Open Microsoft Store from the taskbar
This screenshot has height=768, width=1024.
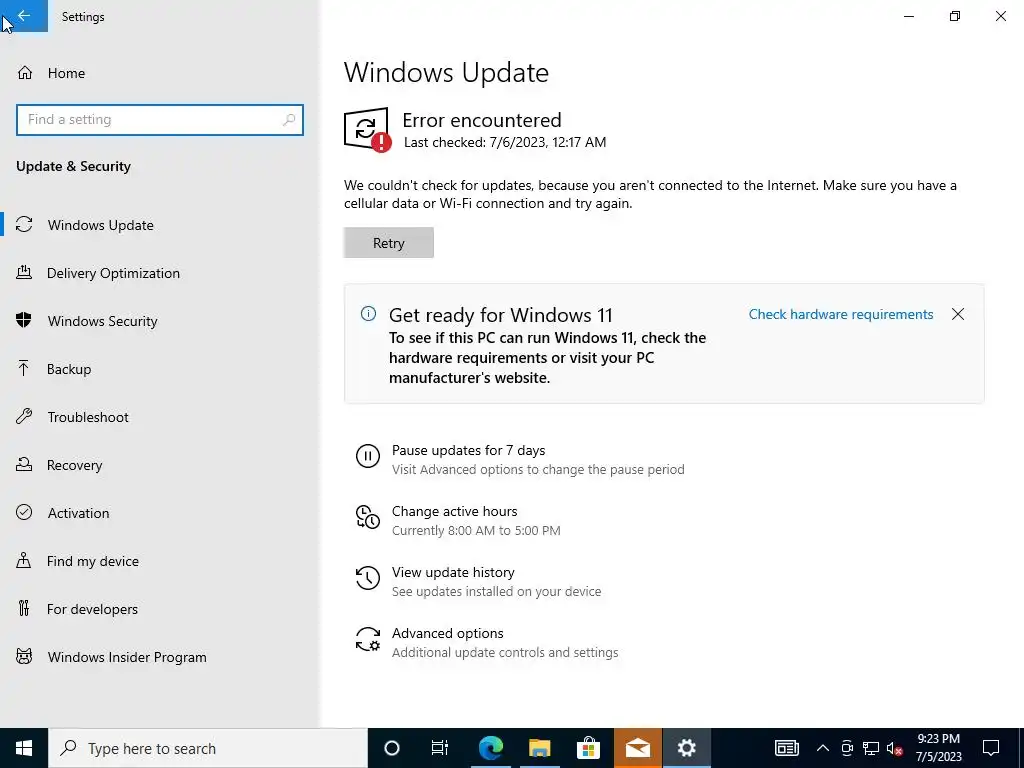click(x=588, y=748)
